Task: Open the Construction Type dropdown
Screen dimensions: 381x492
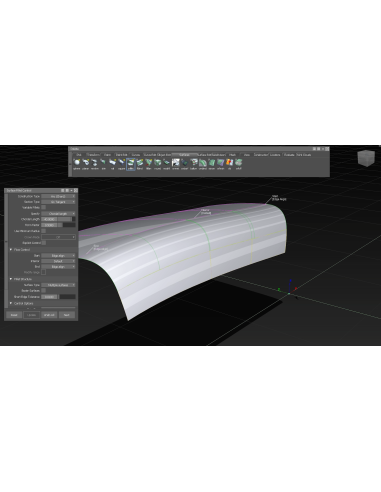Action: point(58,196)
